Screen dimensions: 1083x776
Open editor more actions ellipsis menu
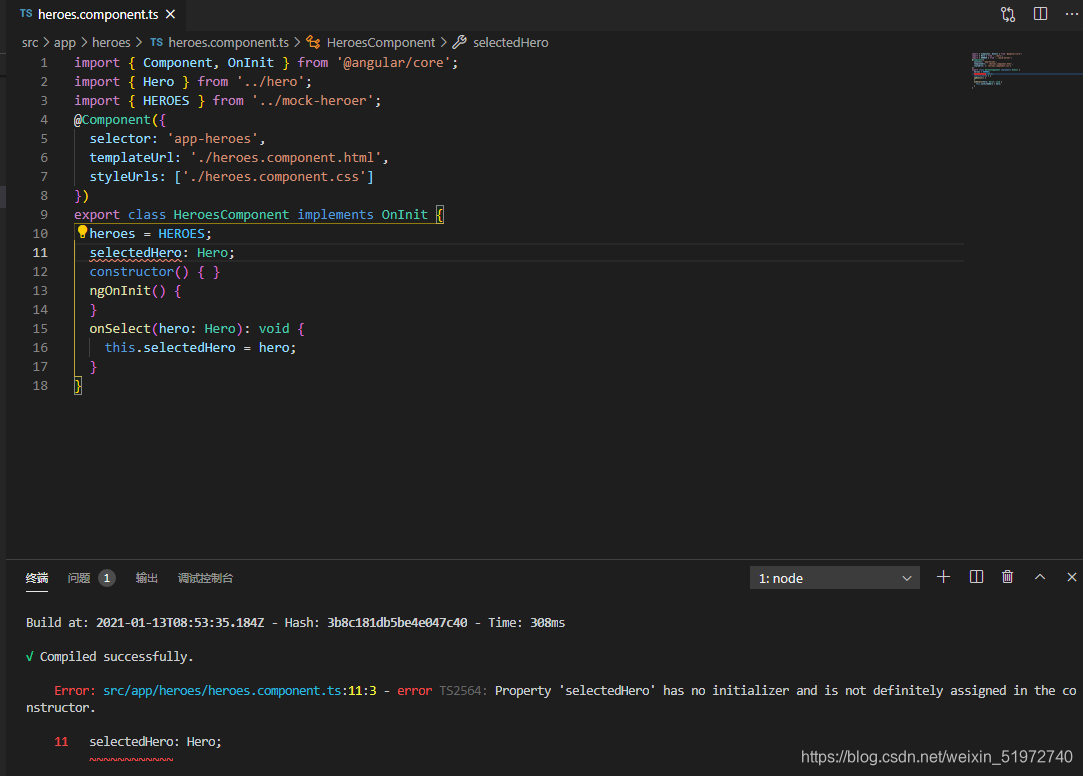pyautogui.click(x=1071, y=14)
